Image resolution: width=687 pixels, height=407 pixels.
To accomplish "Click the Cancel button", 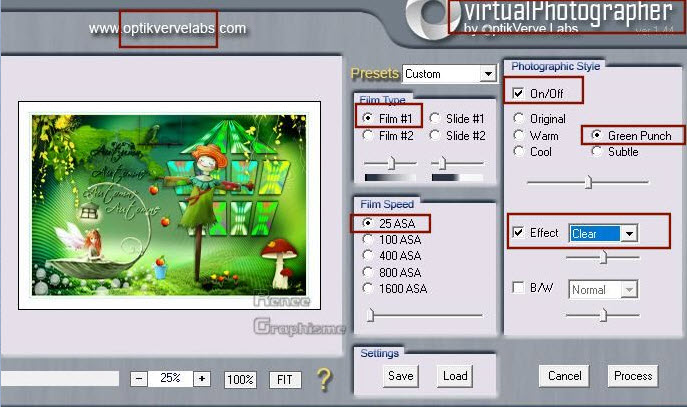I will pyautogui.click(x=564, y=376).
